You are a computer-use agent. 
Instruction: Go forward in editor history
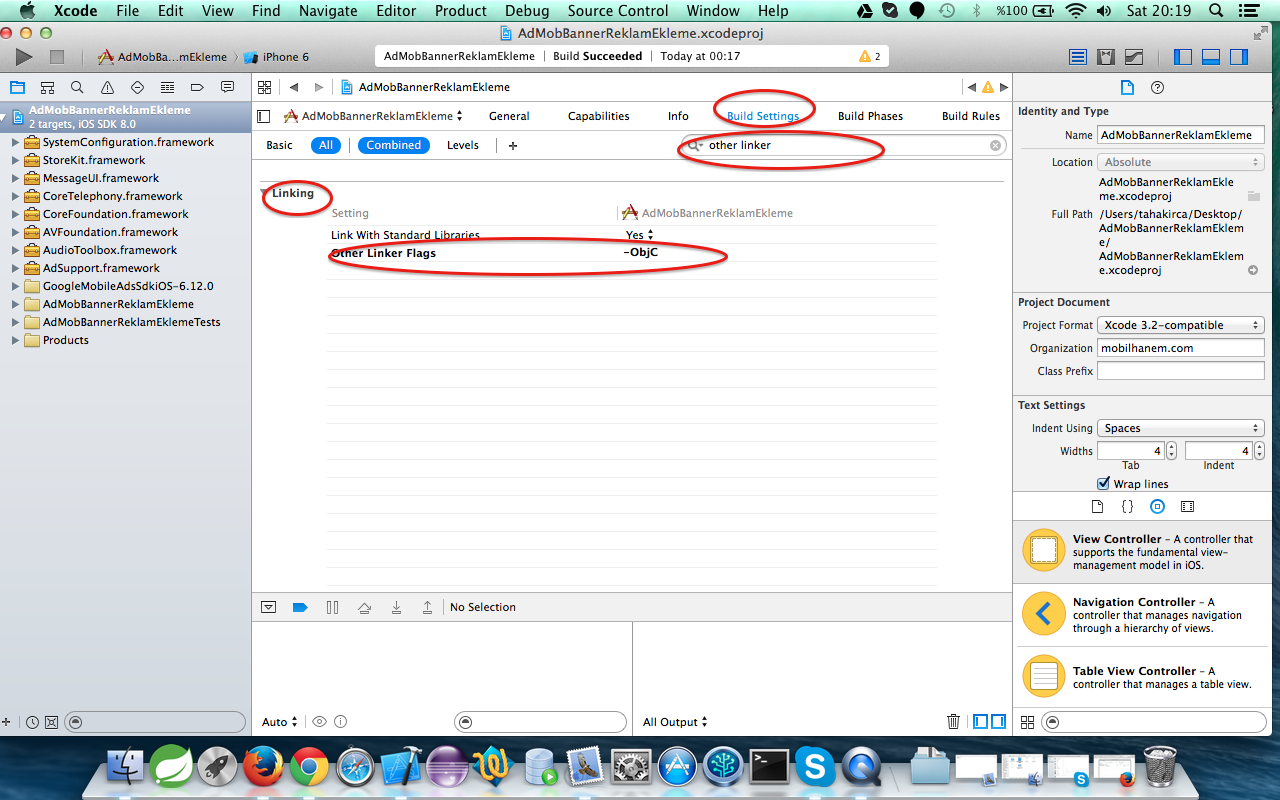point(319,87)
